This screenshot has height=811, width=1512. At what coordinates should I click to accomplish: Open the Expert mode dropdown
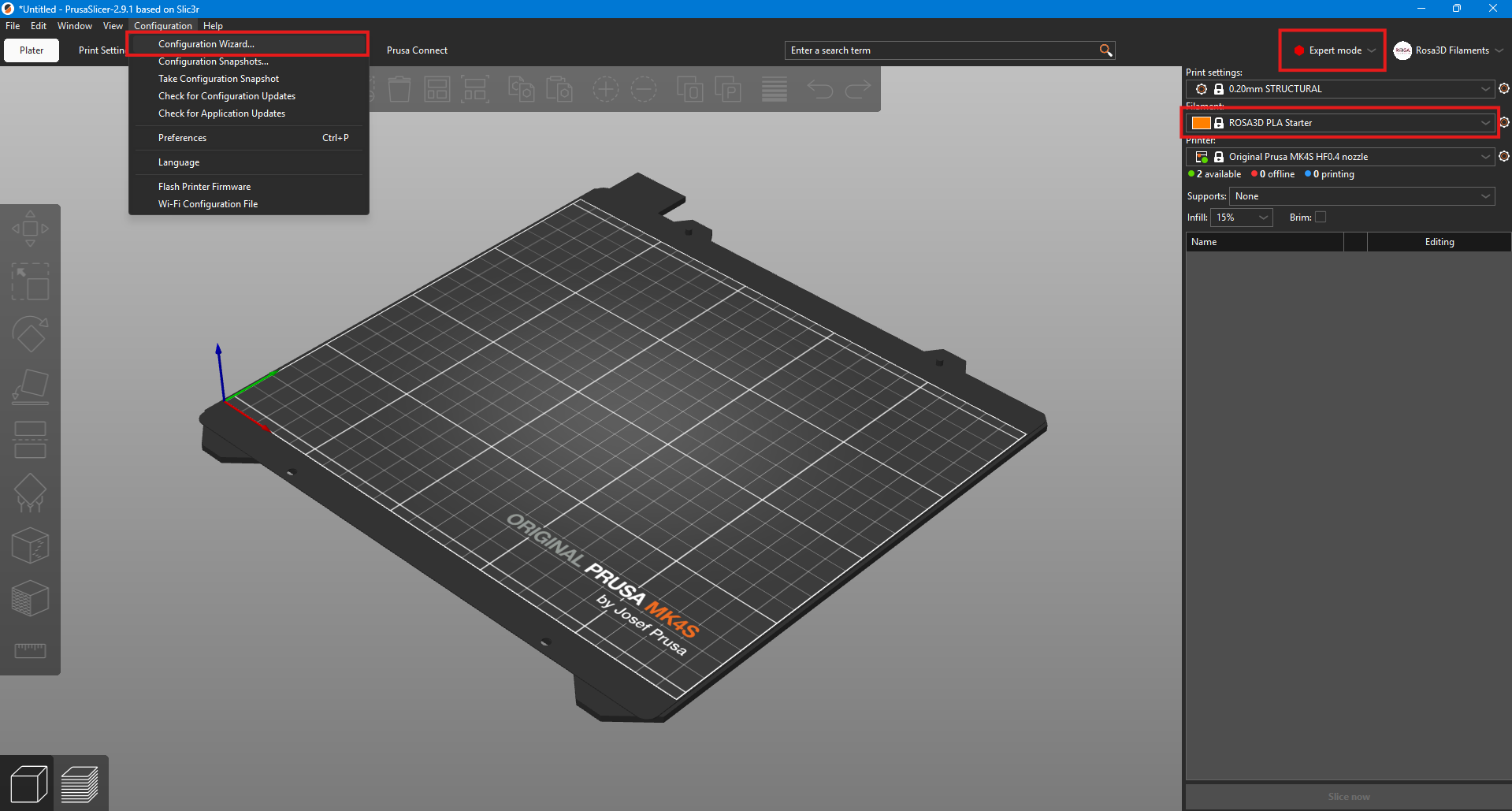click(x=1334, y=50)
